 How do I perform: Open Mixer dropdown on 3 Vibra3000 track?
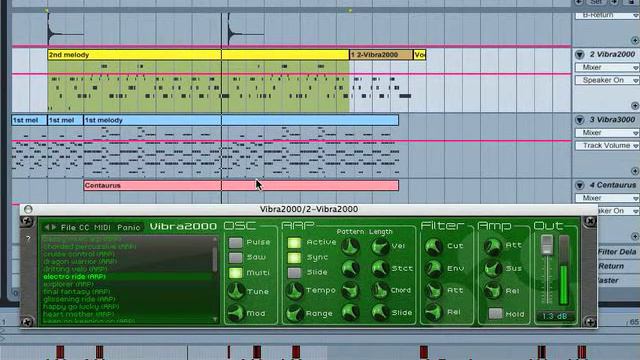607,133
